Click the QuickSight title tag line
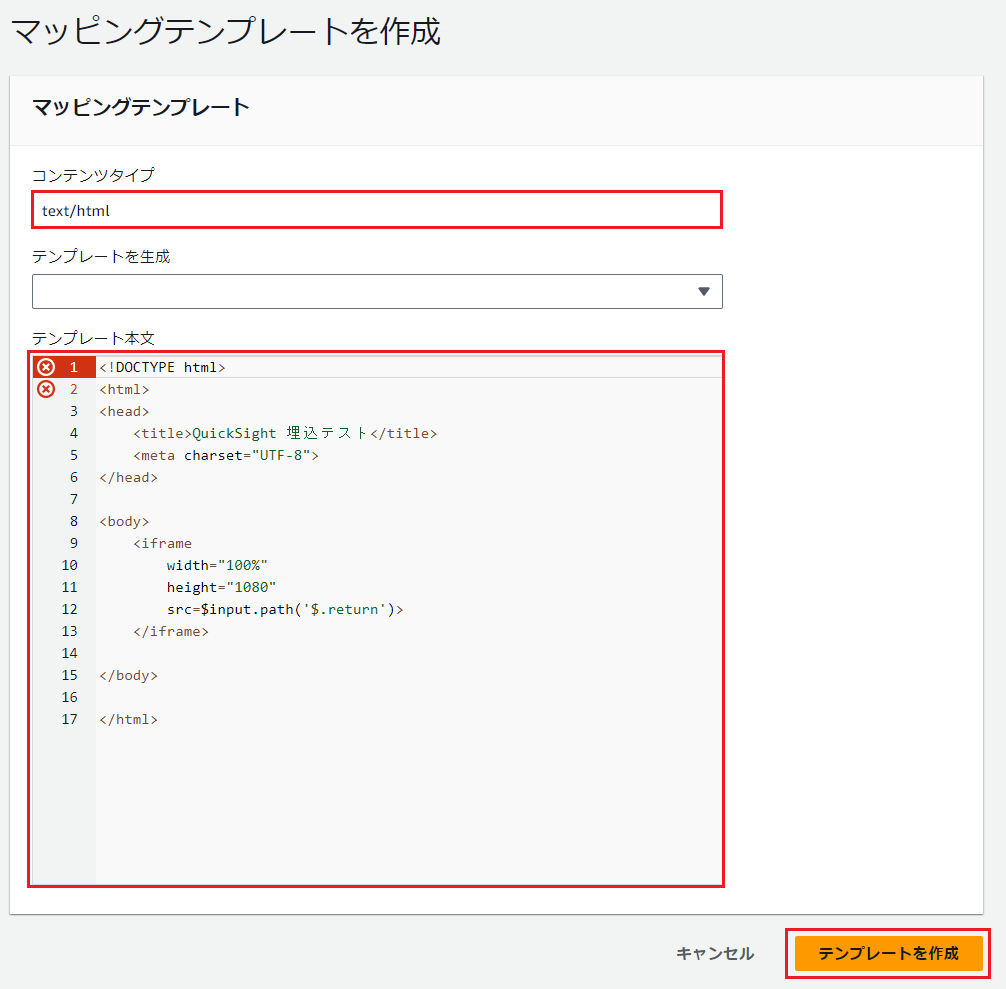 (285, 433)
